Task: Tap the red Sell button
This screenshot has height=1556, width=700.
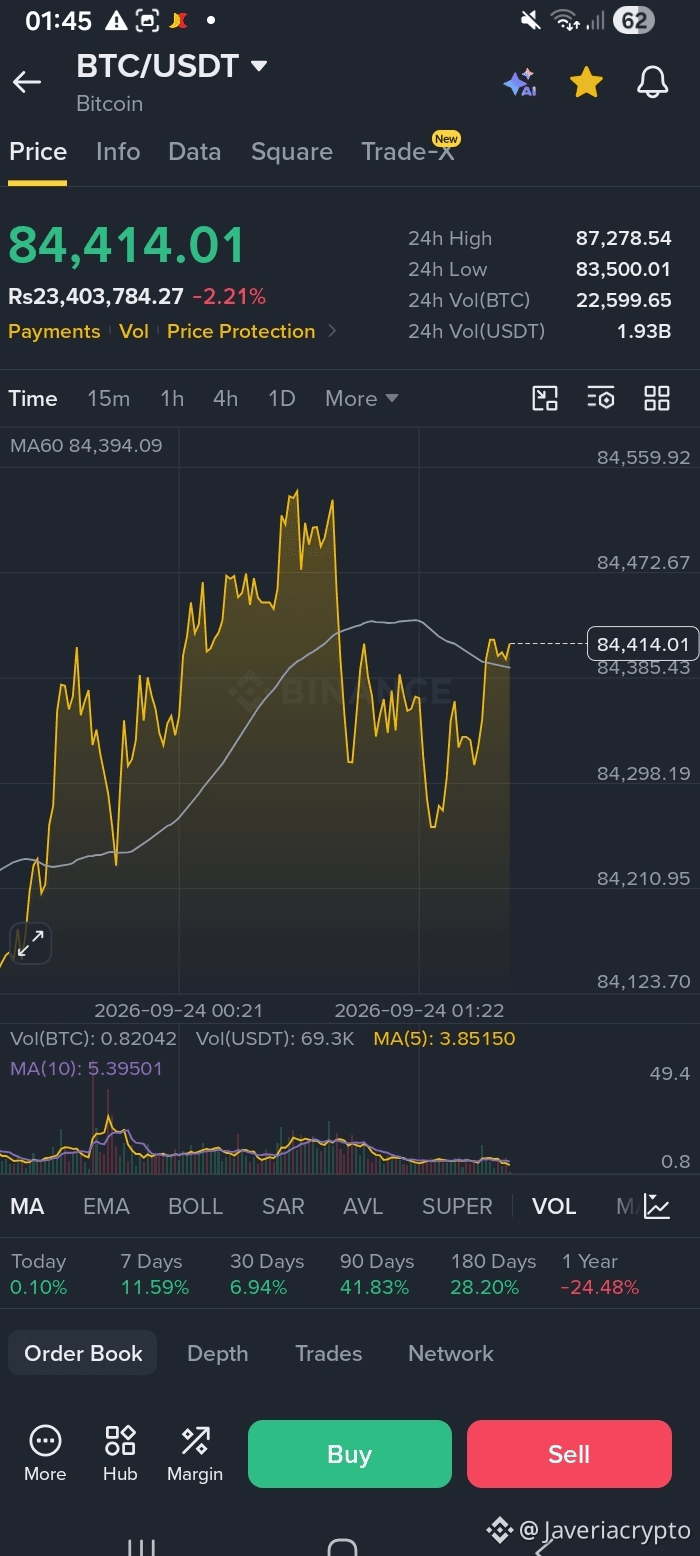Action: click(569, 1454)
